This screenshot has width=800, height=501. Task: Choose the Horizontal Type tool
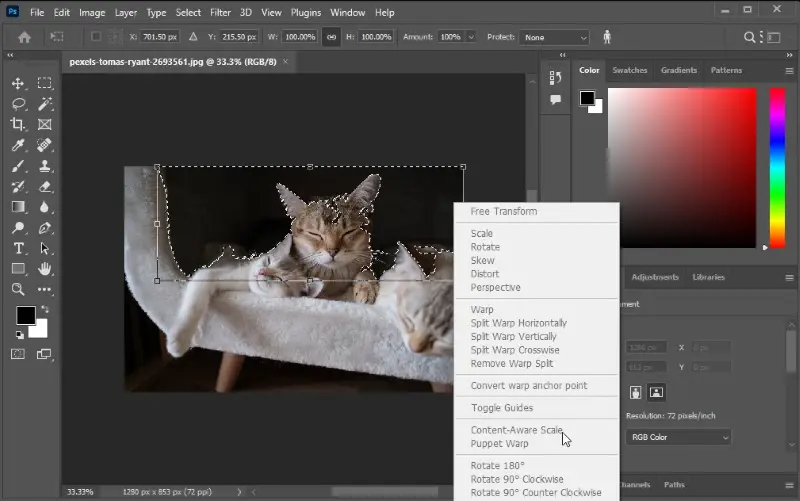tap(18, 248)
